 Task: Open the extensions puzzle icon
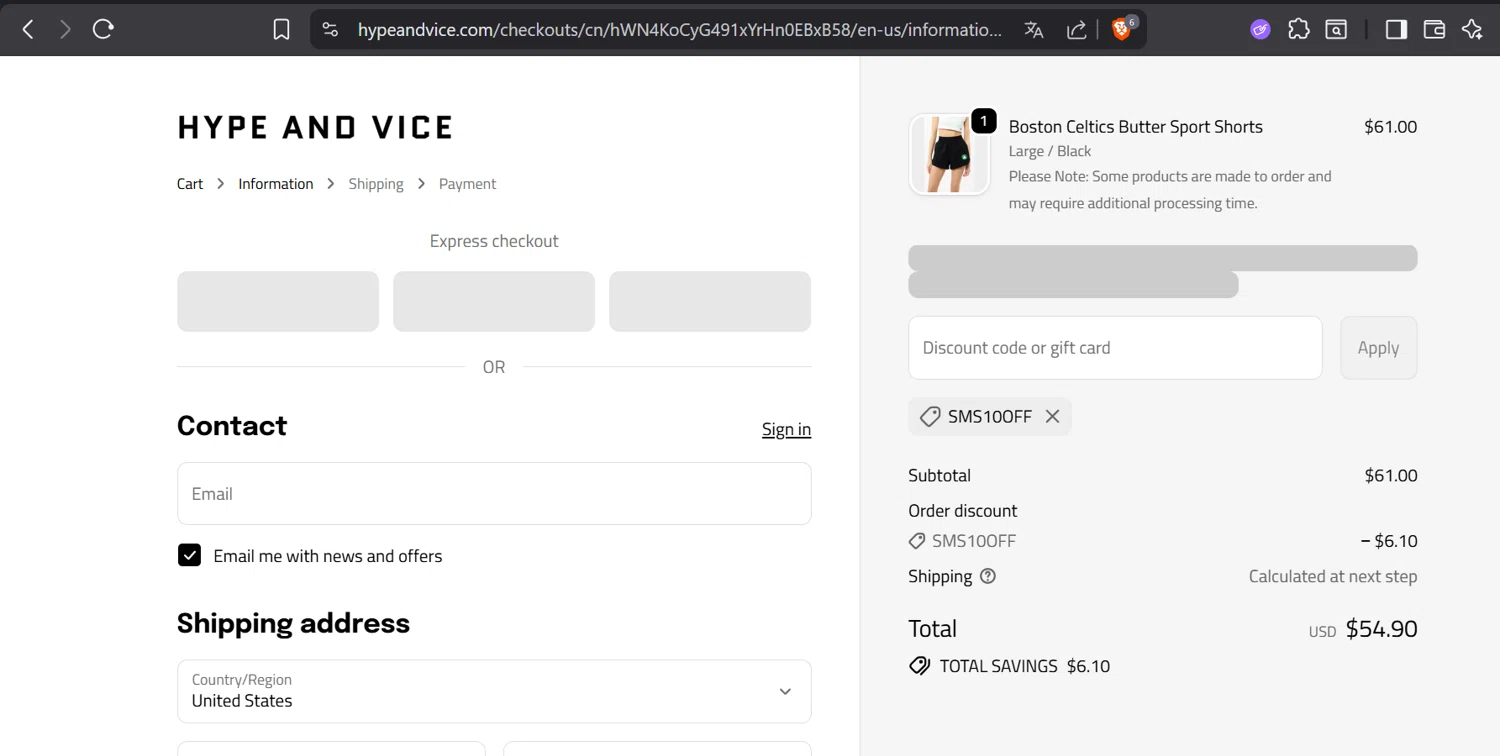(1298, 30)
